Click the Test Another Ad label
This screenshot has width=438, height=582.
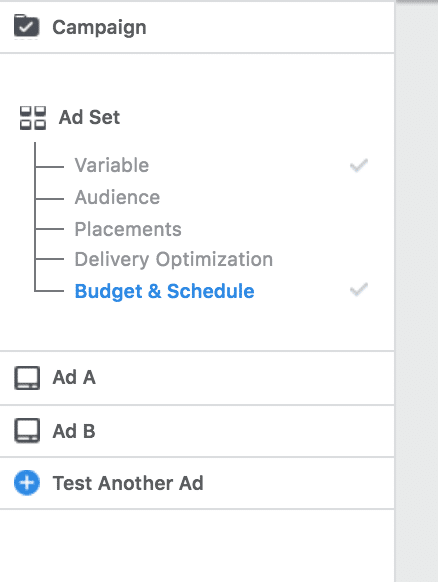[128, 483]
